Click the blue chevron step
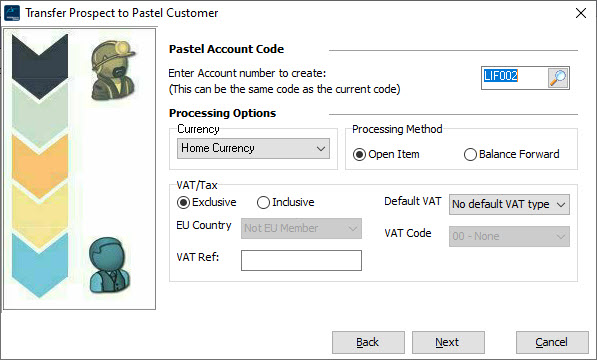597x360 pixels. pyautogui.click(x=40, y=265)
